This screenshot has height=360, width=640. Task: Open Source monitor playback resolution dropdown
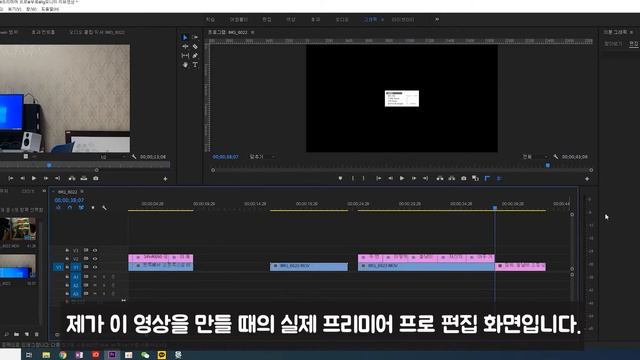pyautogui.click(x=113, y=157)
